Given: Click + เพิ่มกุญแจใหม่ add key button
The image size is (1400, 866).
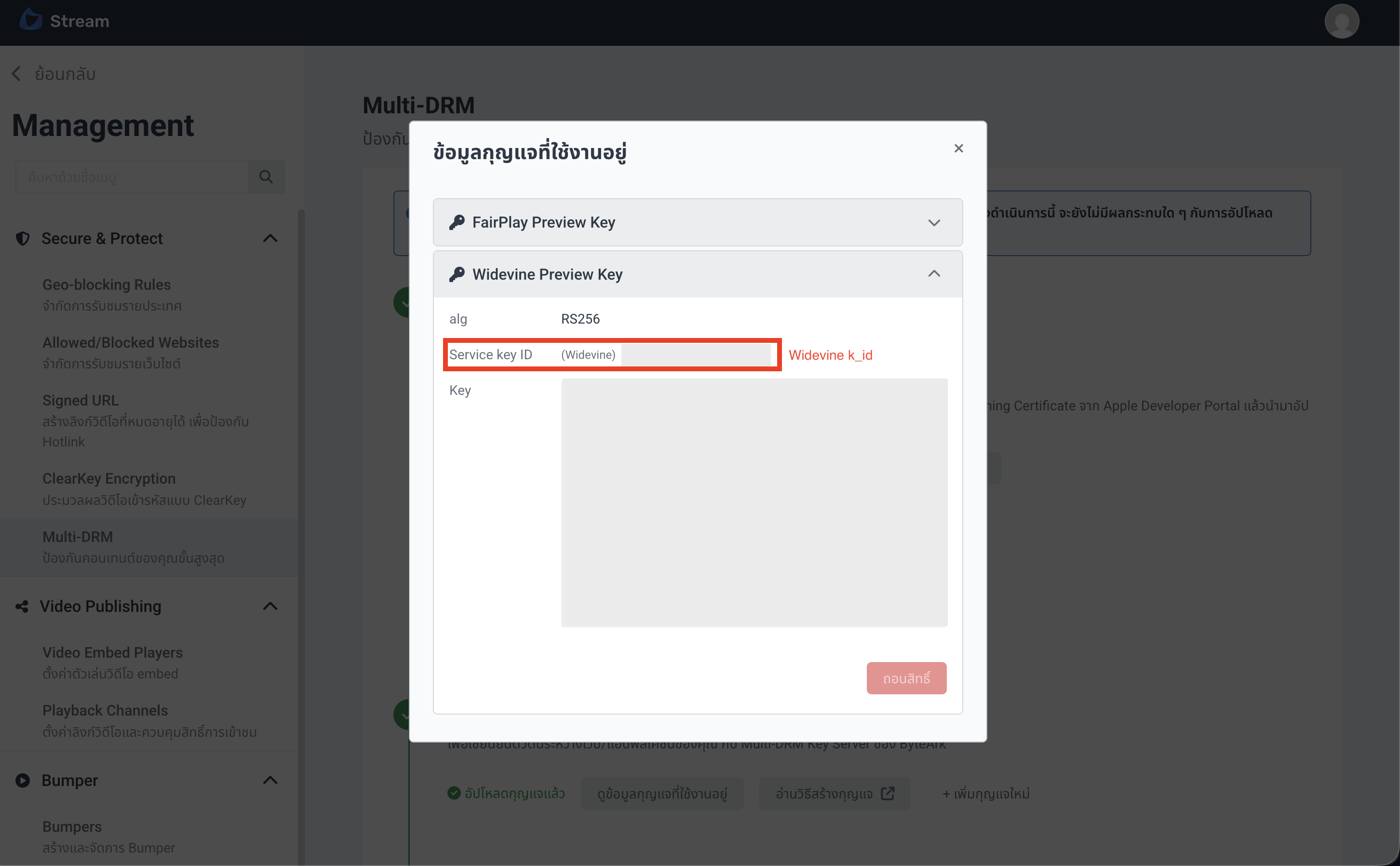Looking at the screenshot, I should [986, 793].
